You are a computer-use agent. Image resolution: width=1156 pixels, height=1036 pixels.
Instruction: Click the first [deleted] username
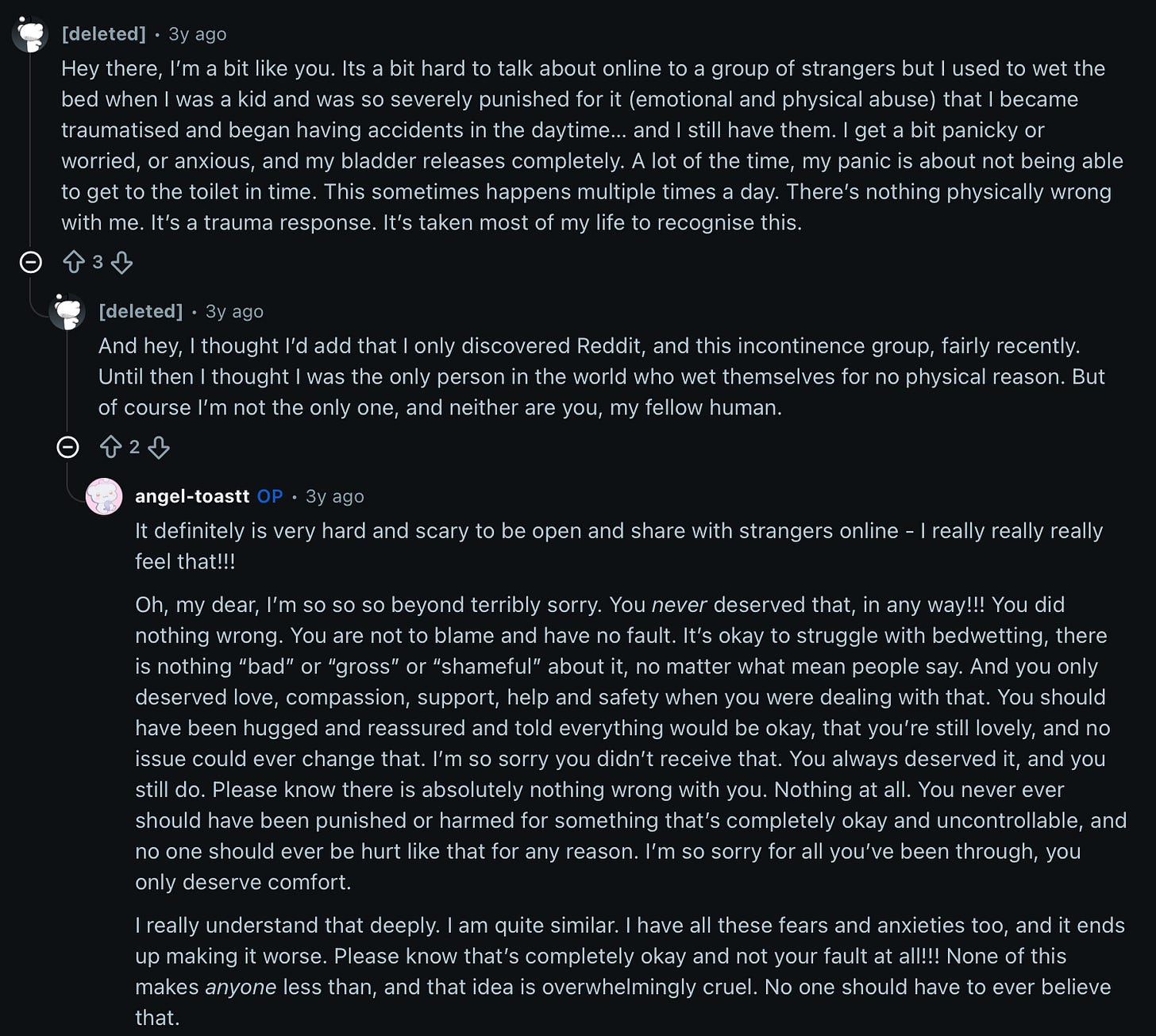pos(104,34)
